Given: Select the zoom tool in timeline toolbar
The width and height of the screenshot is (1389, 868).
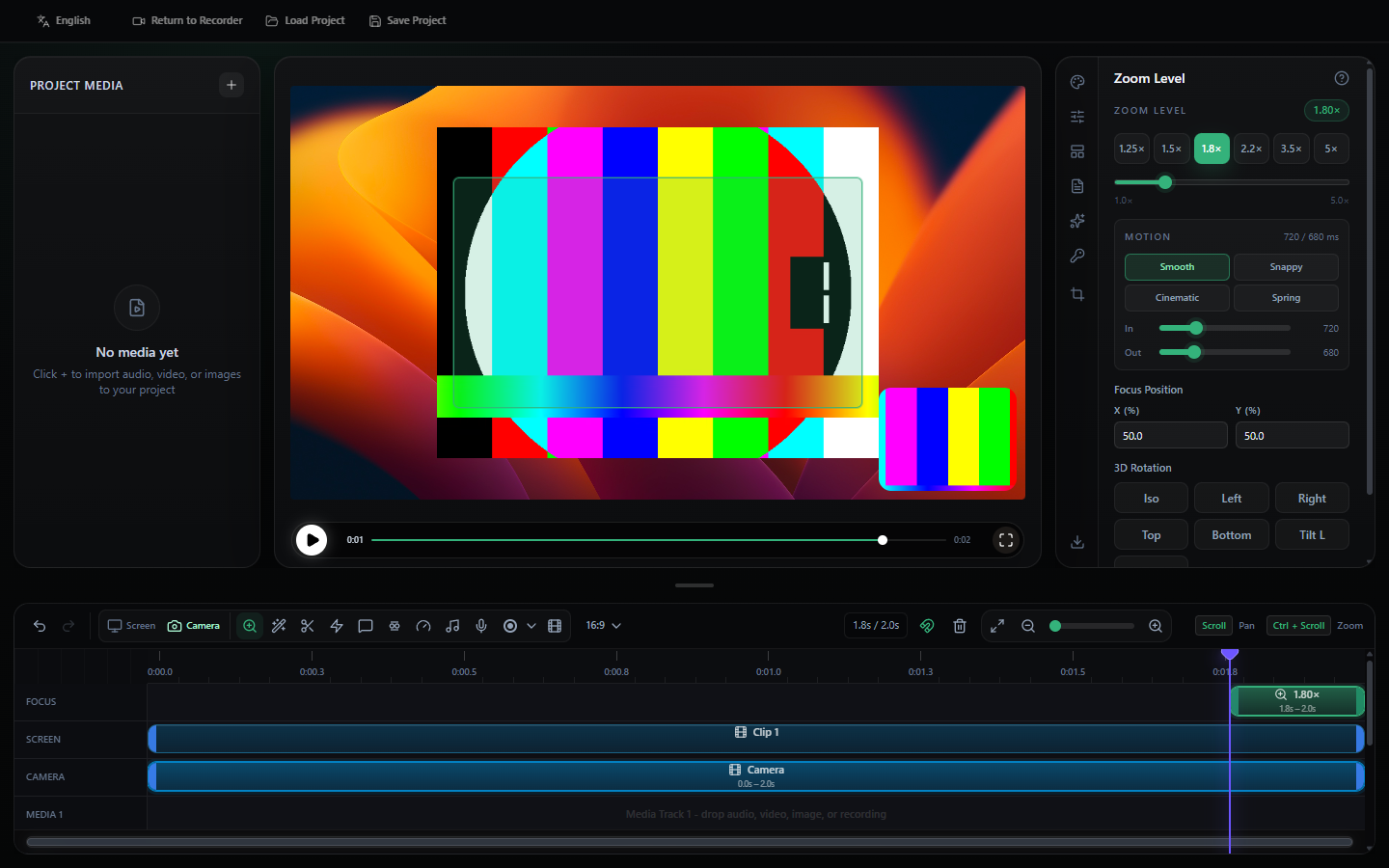Looking at the screenshot, I should (250, 626).
